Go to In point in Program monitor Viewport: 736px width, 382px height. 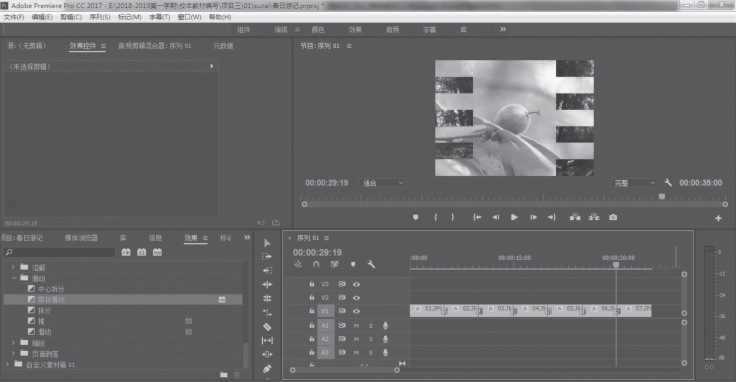coord(477,217)
